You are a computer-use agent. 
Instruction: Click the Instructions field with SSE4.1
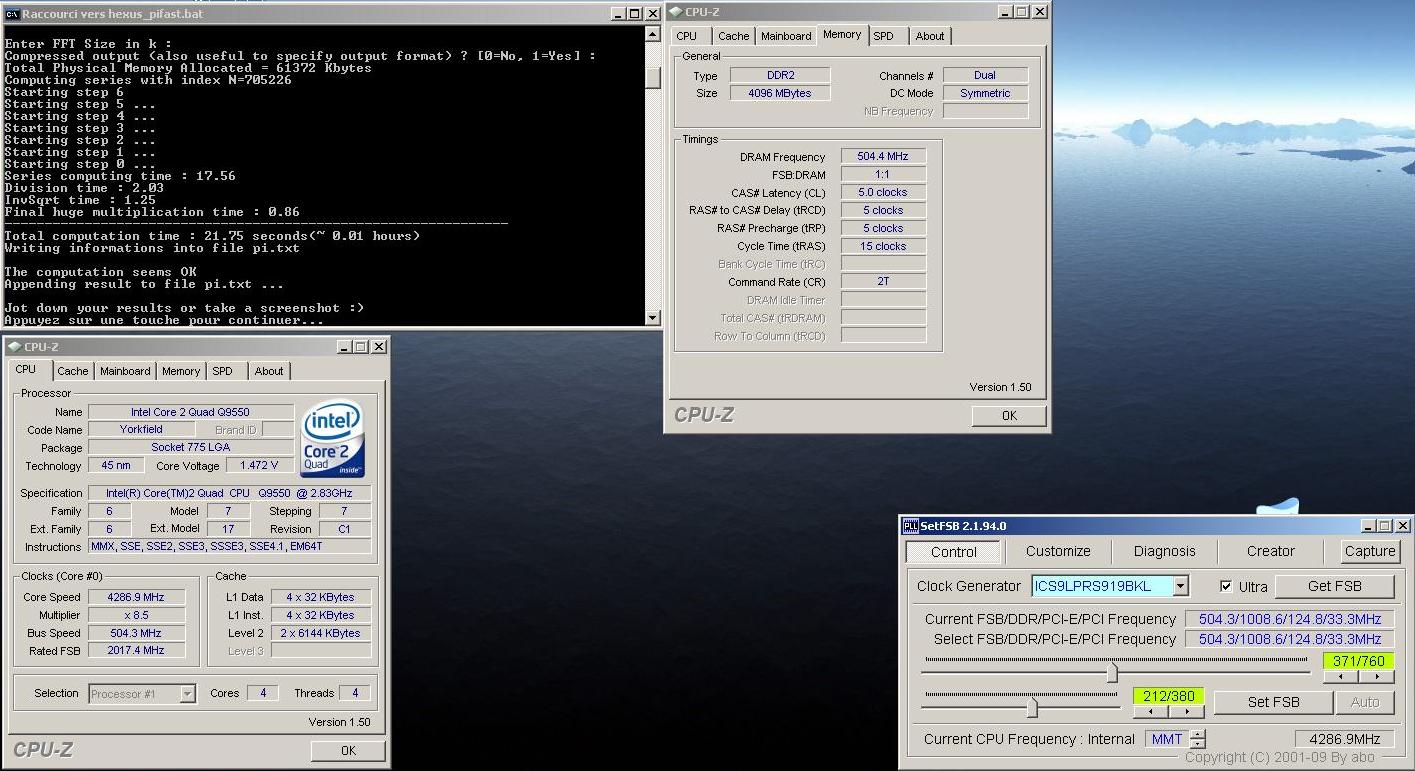click(x=229, y=547)
